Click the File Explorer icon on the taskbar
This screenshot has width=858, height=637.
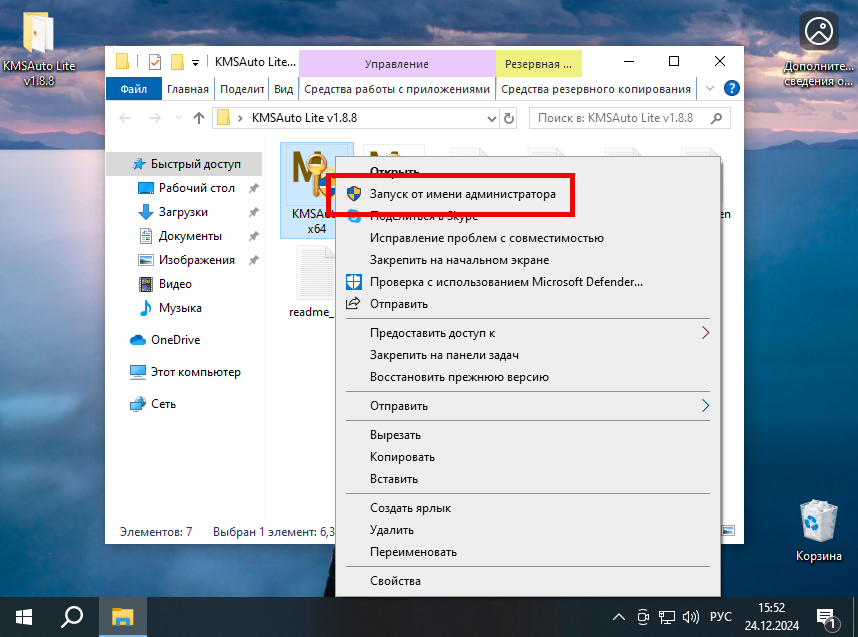click(122, 616)
